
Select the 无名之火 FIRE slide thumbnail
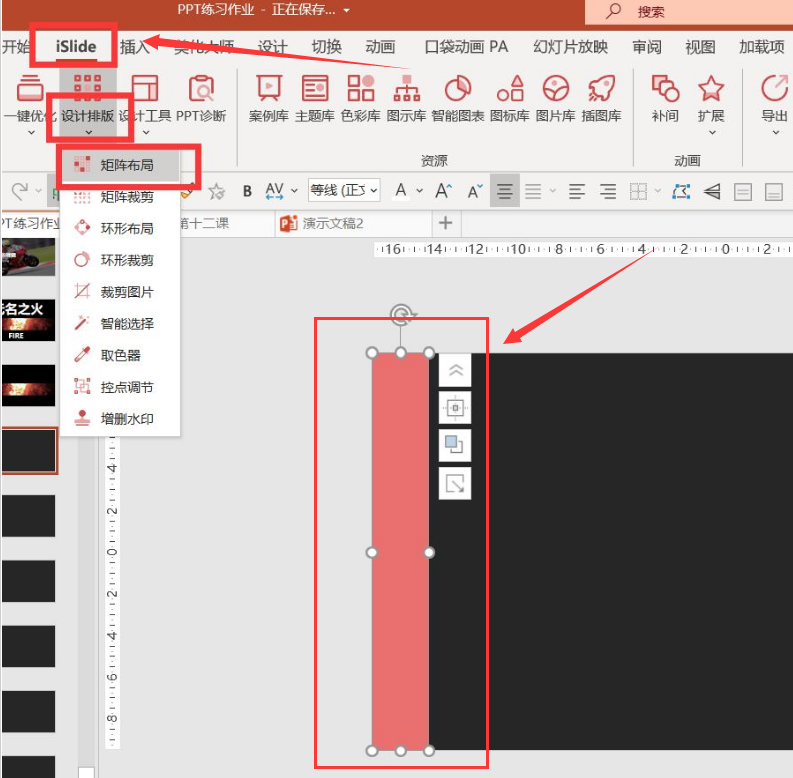click(28, 321)
